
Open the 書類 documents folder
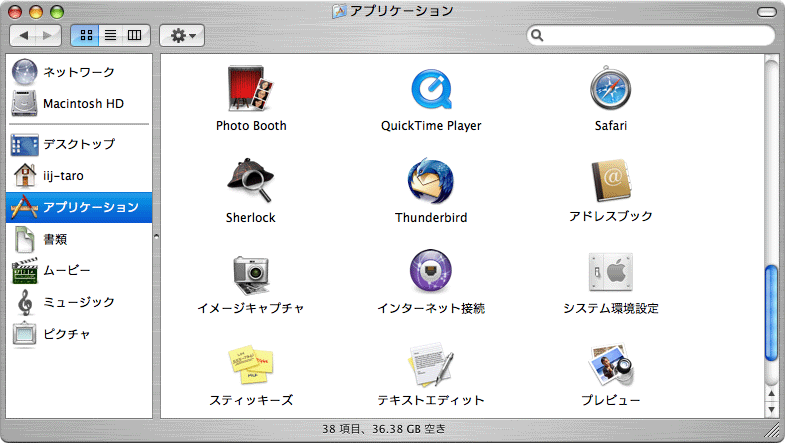pos(79,239)
